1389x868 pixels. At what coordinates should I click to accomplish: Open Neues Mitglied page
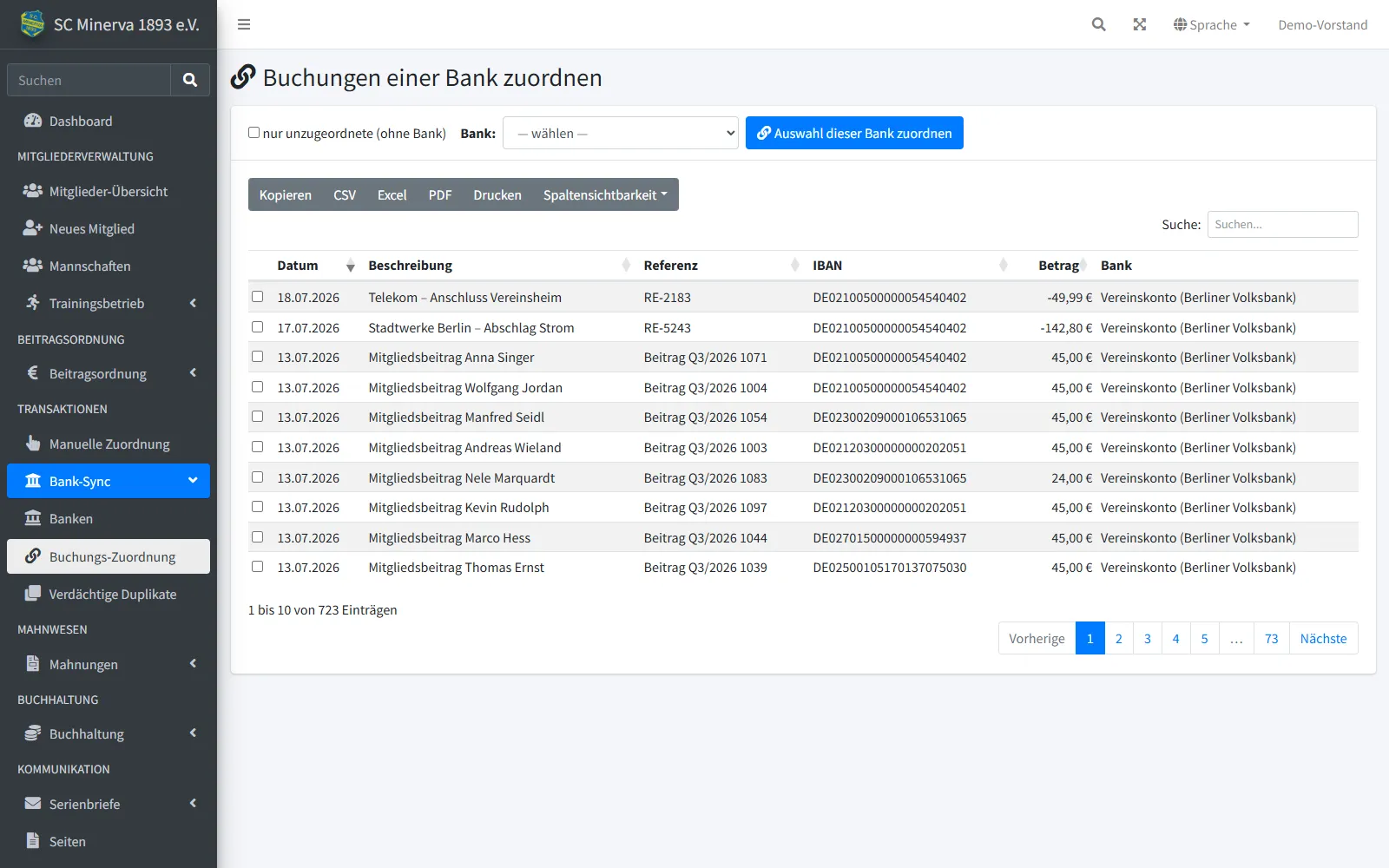point(109,228)
